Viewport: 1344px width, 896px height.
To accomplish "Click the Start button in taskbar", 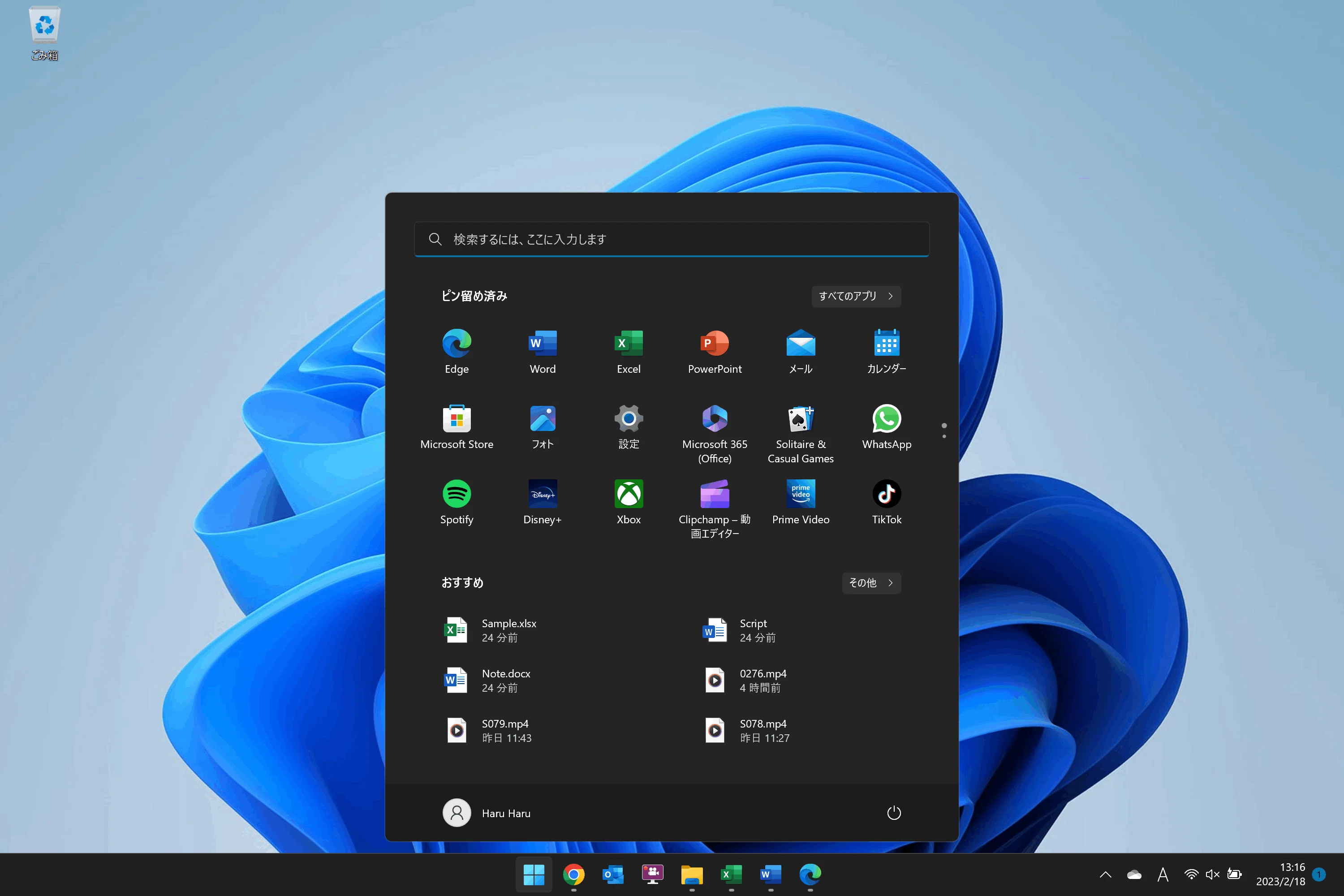I will point(534,874).
